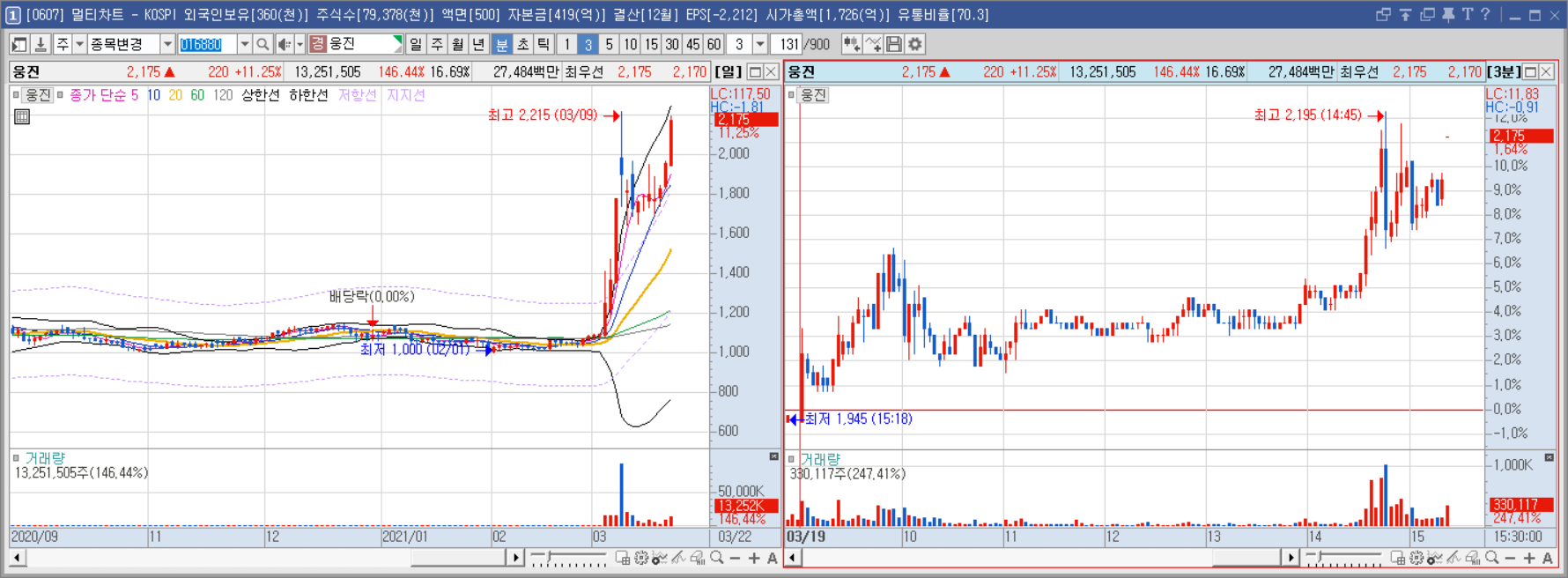The image size is (1568, 578).
Task: Switch to the 틱 (tick) period
Action: point(544,44)
